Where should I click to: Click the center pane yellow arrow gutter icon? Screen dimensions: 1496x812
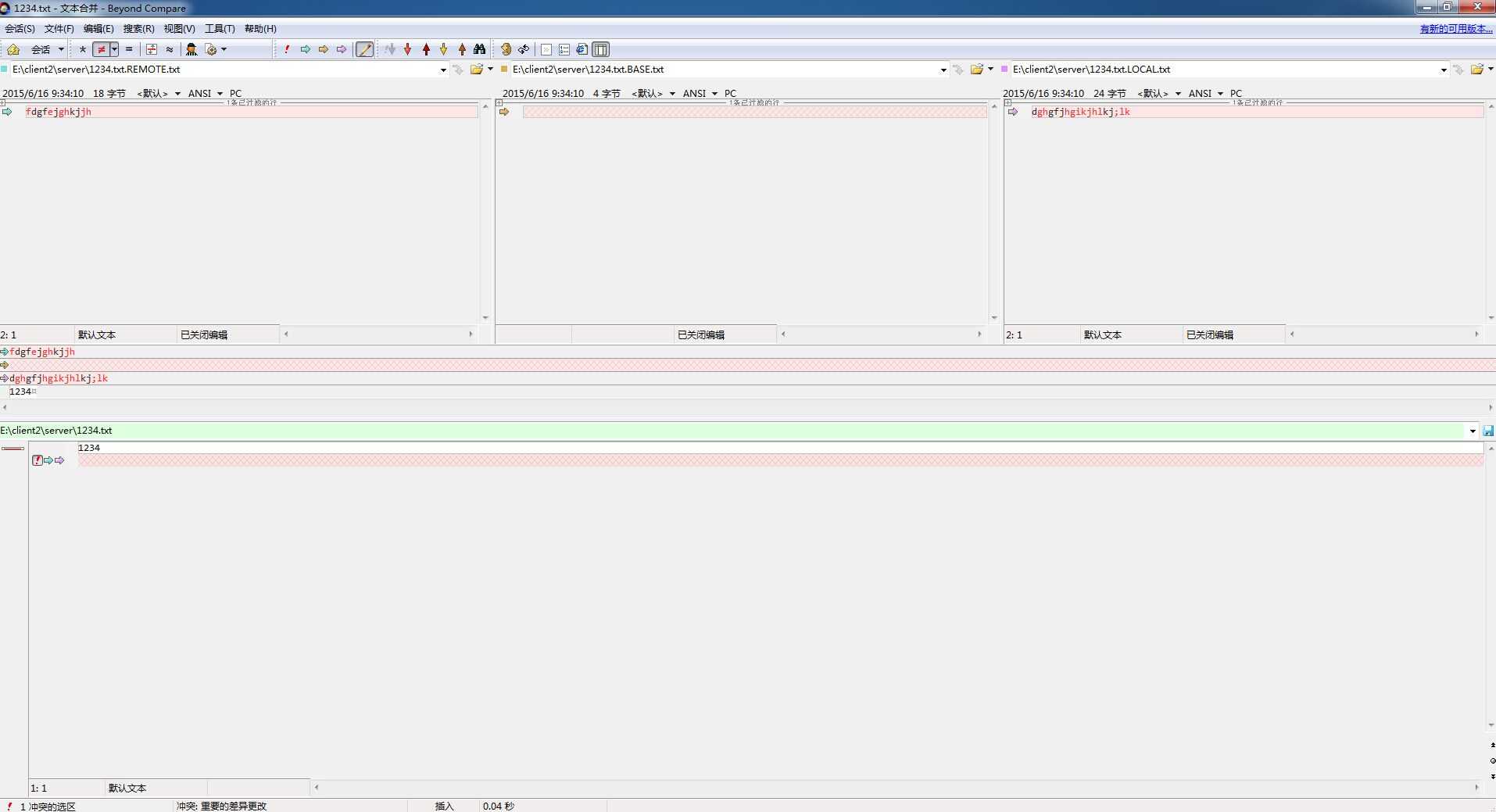[505, 112]
